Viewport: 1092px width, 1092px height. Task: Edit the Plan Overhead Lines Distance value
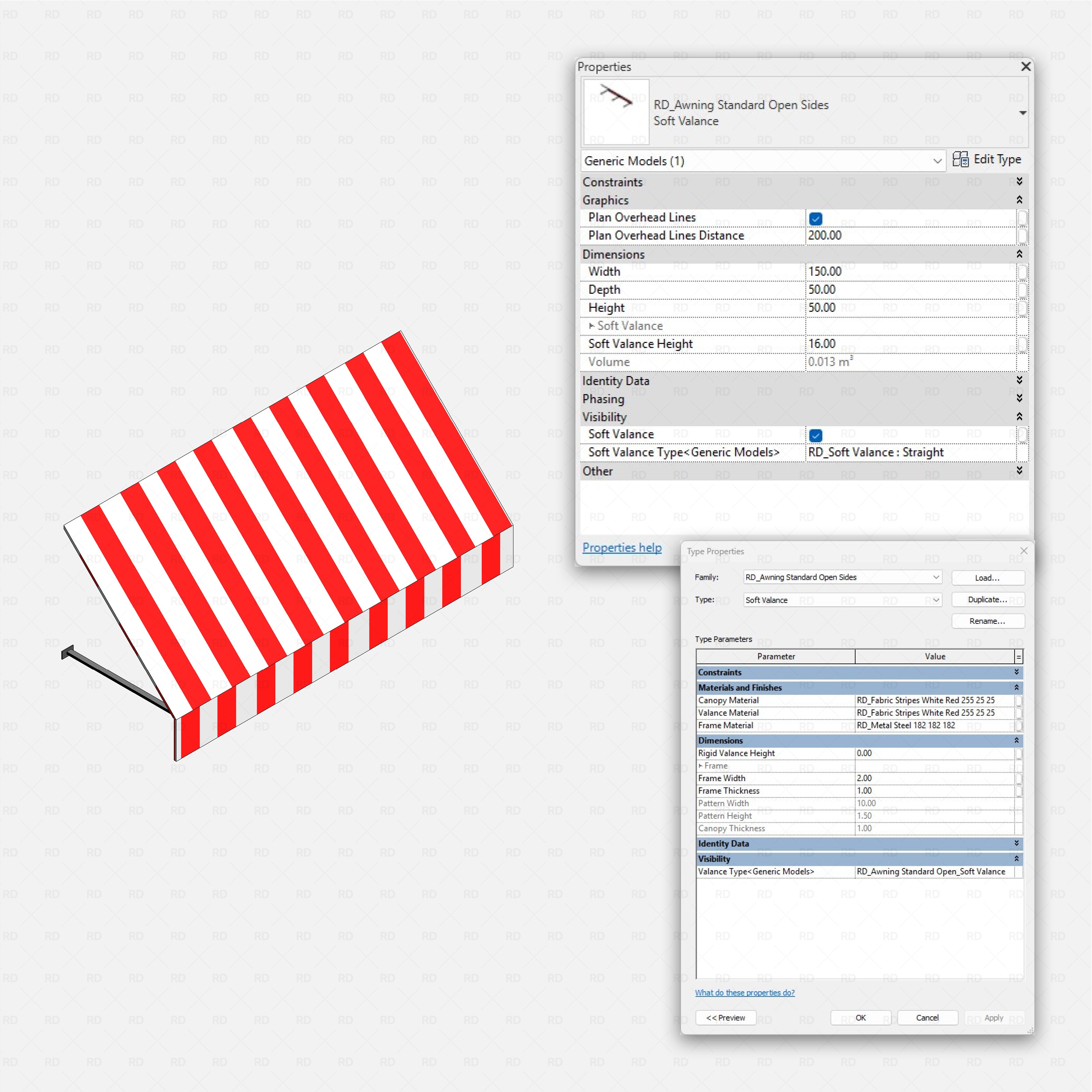click(910, 236)
